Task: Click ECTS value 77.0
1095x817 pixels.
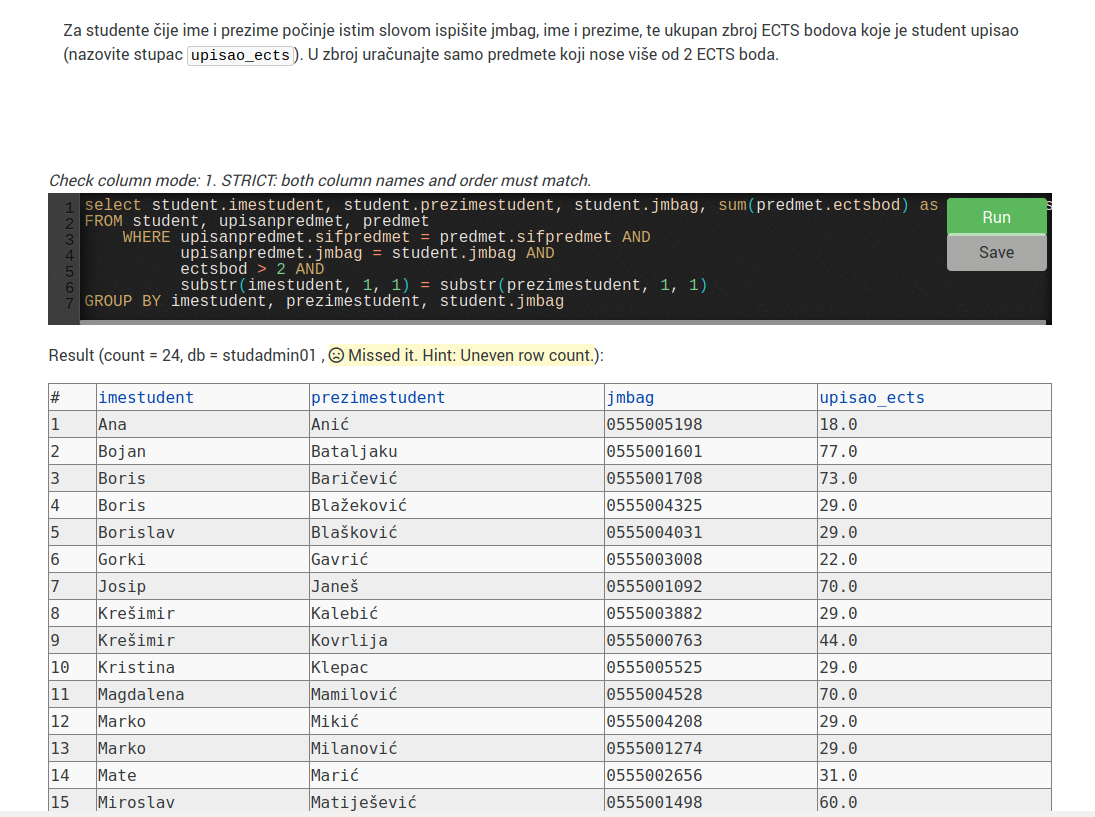Action: pyautogui.click(x=934, y=452)
